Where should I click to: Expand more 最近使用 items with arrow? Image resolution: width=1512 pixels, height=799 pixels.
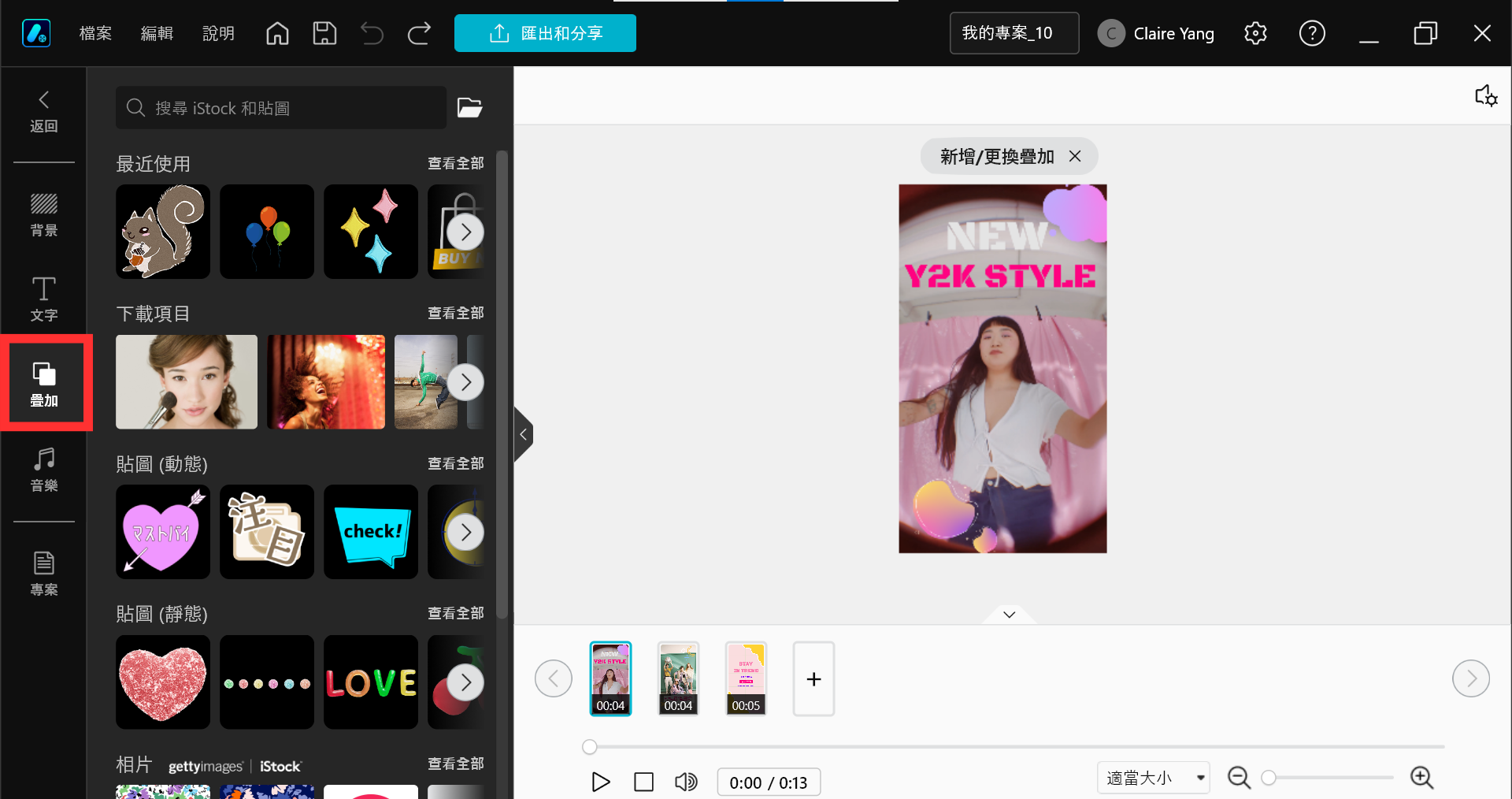[x=465, y=232]
